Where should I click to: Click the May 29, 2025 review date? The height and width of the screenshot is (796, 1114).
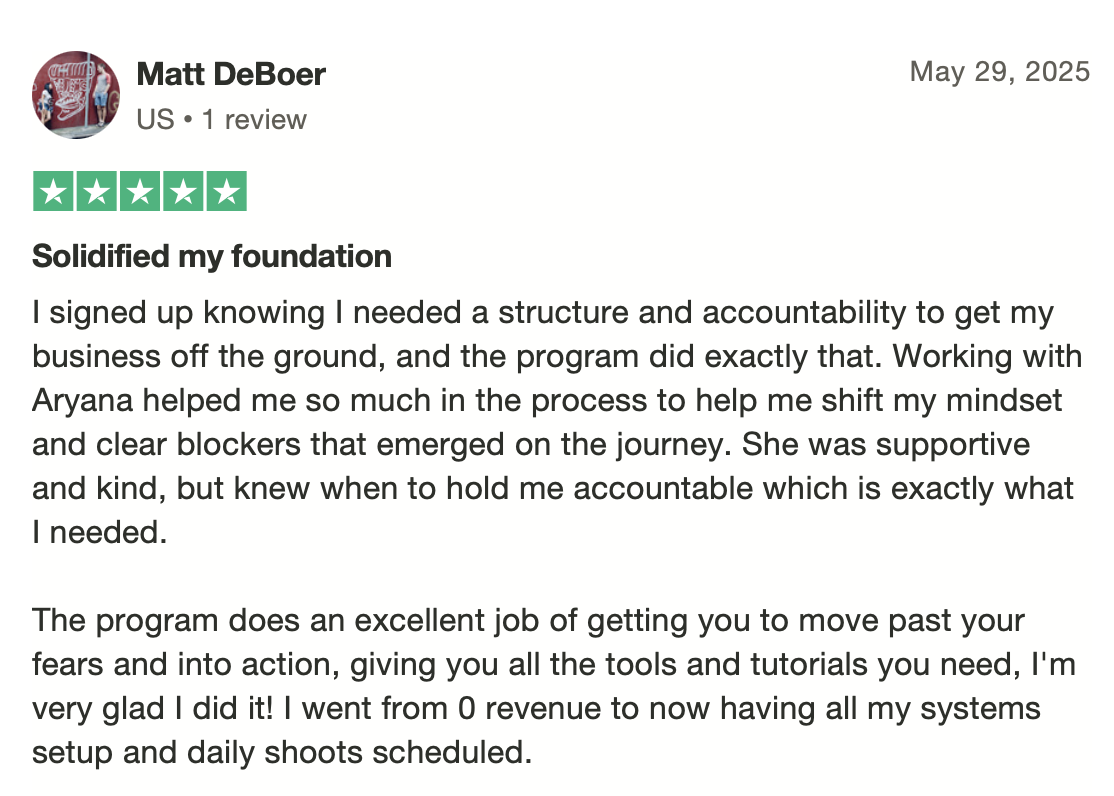(x=1000, y=72)
